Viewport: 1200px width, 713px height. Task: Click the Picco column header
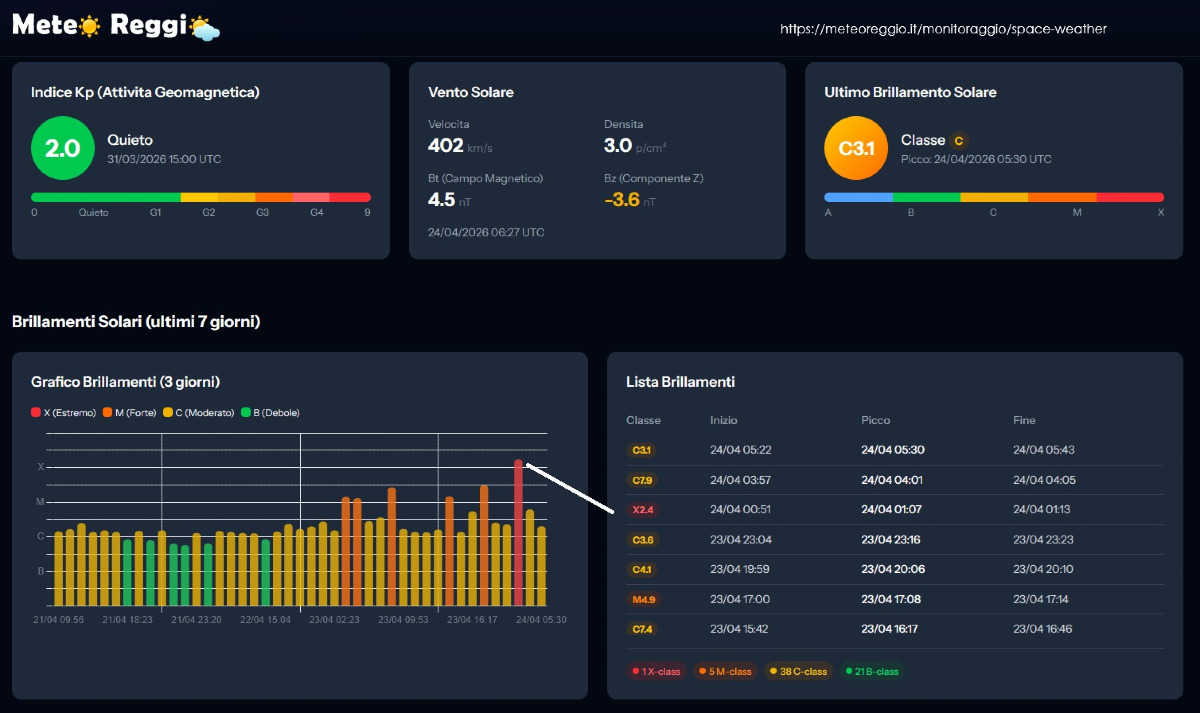tap(875, 420)
